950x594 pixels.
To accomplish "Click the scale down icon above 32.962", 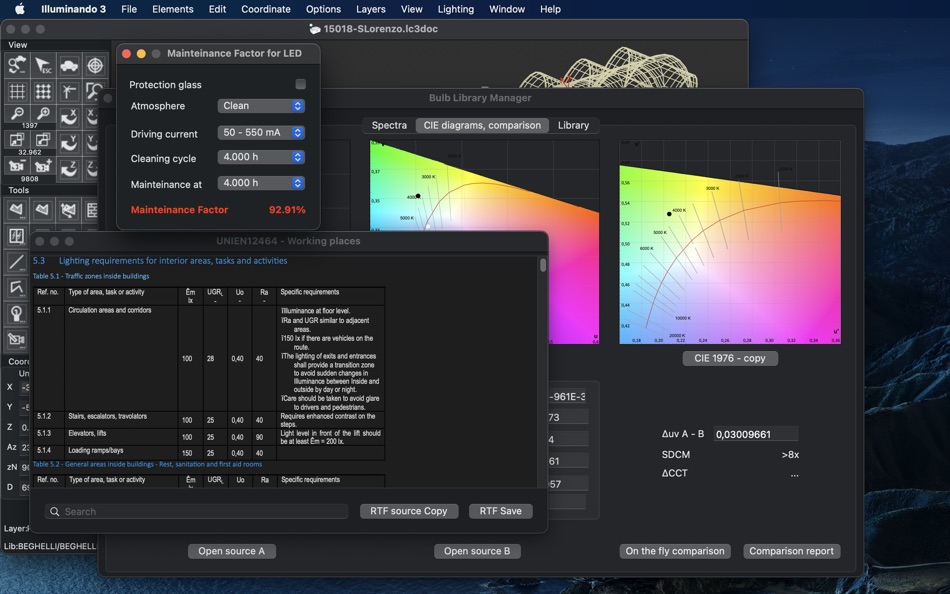I will (17, 140).
